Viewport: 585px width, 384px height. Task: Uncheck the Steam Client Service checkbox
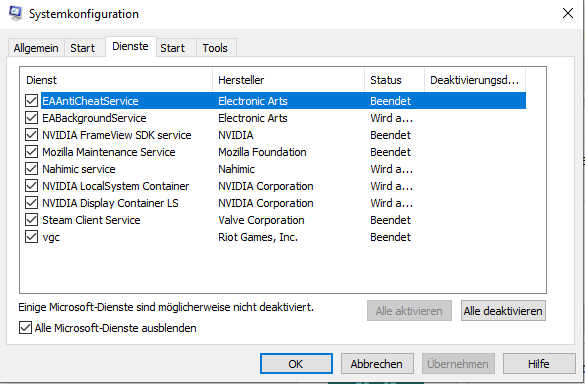coord(31,219)
